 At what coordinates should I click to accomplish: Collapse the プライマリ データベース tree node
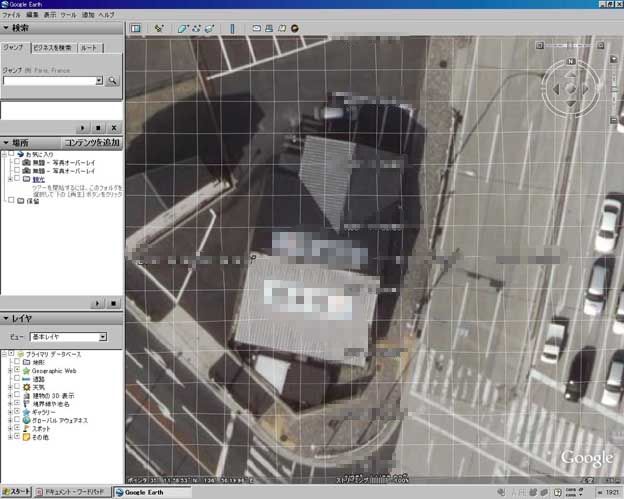4,354
